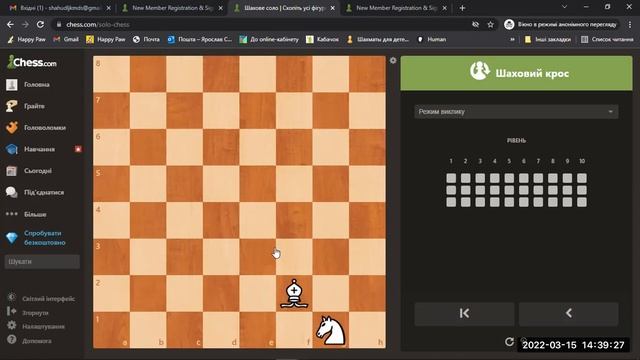Open Chrome three-dots menu
Image resolution: width=640 pixels, height=360 pixels.
click(x=630, y=24)
